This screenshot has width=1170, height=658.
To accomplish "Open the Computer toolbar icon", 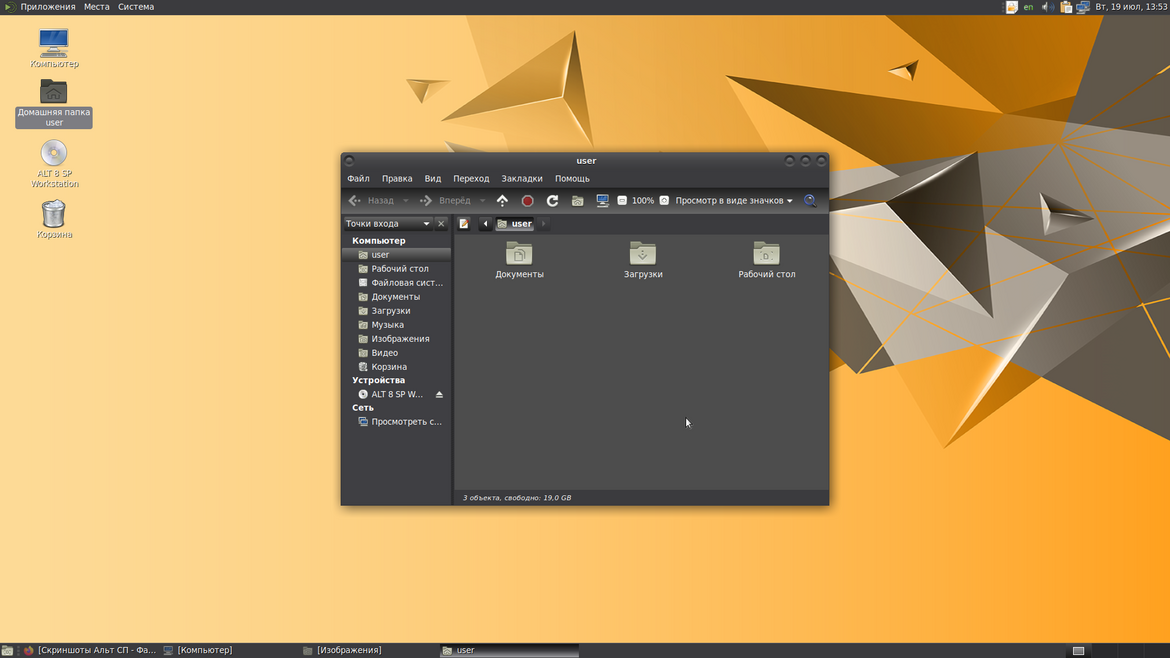I will [x=602, y=201].
